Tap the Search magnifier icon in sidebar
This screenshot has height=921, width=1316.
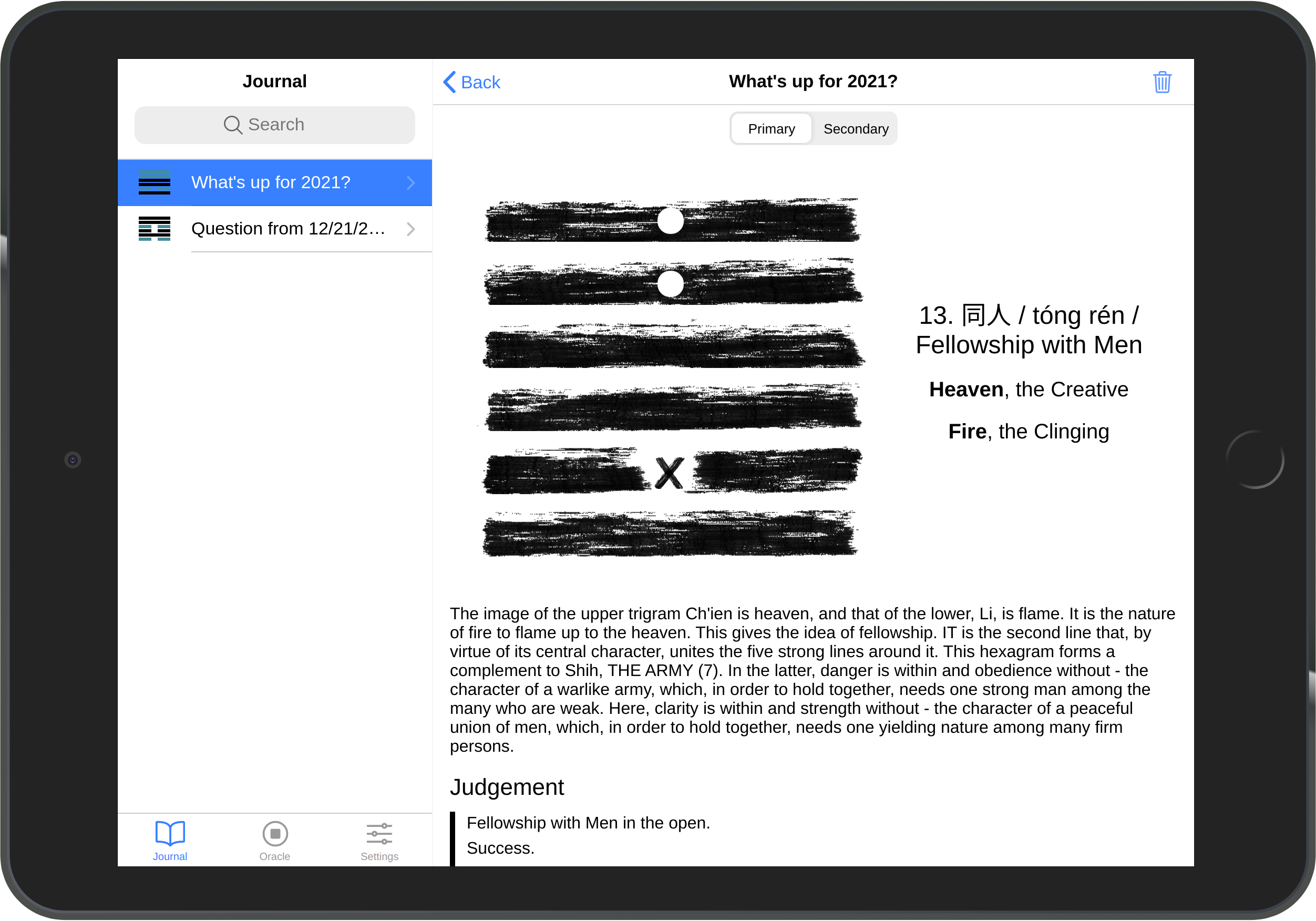pos(232,125)
